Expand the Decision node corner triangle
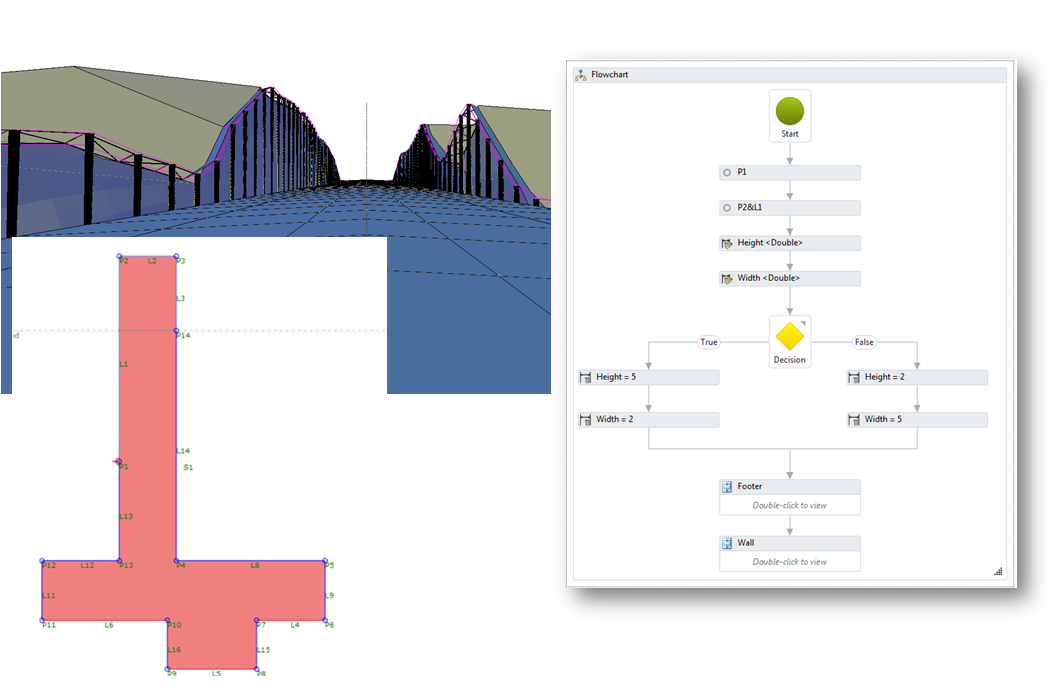 click(803, 323)
